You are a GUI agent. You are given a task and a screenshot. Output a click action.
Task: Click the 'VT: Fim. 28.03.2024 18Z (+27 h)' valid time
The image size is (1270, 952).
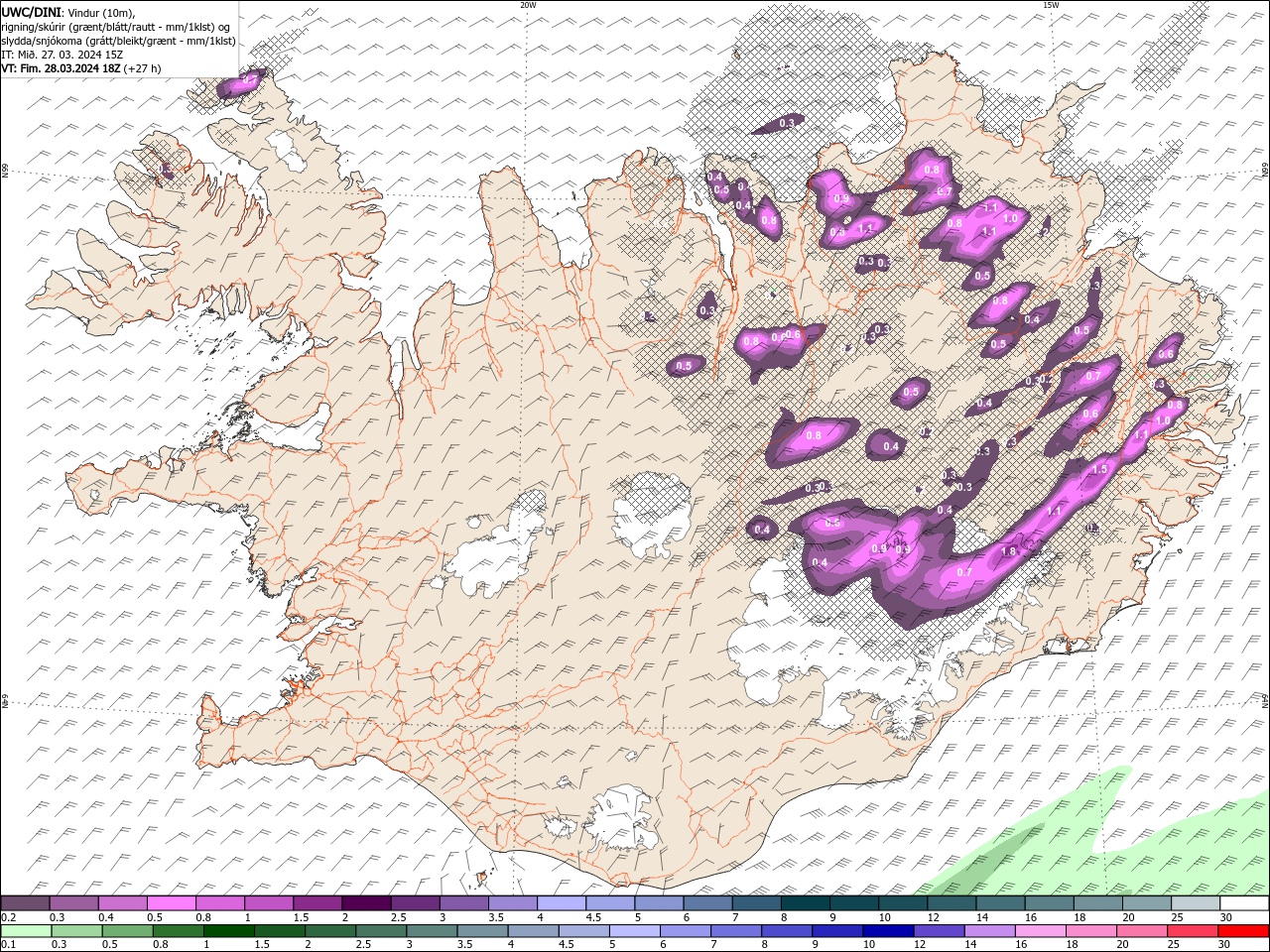(x=81, y=68)
